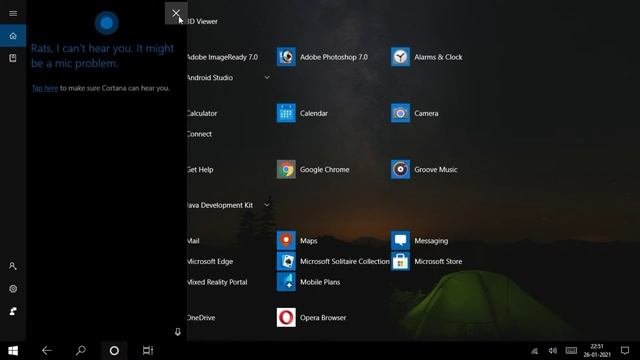Open the Mail entry
Screen dimensions: 640x360
pyautogui.click(x=193, y=241)
